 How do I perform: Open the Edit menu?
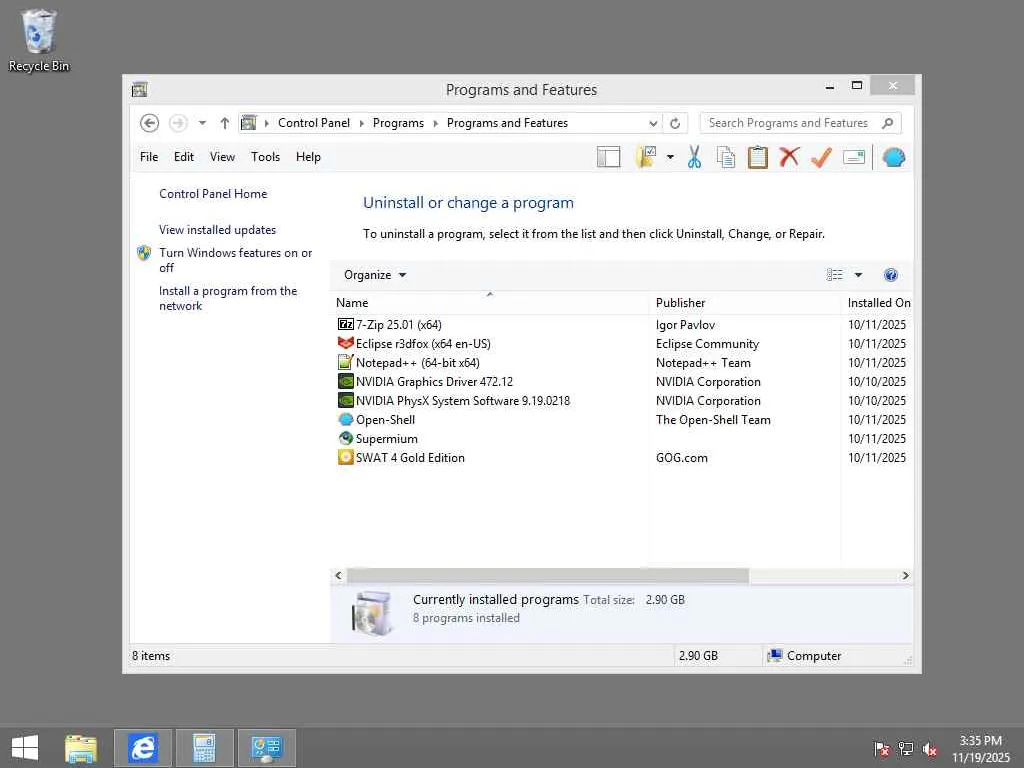[x=184, y=157]
